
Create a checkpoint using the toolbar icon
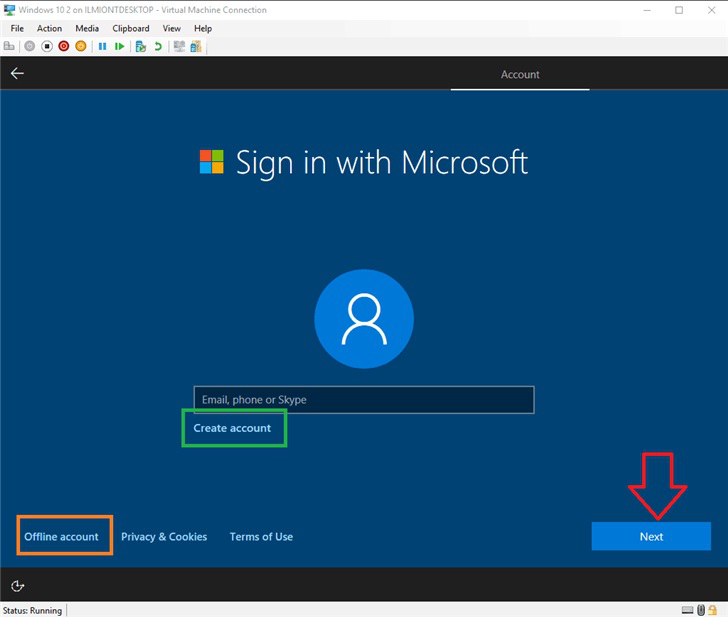click(140, 46)
